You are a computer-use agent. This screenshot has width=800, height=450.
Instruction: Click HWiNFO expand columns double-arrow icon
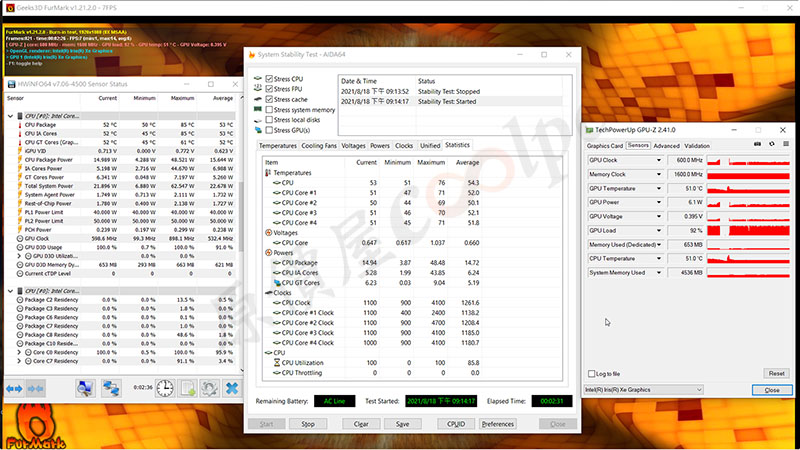pyautogui.click(x=14, y=389)
